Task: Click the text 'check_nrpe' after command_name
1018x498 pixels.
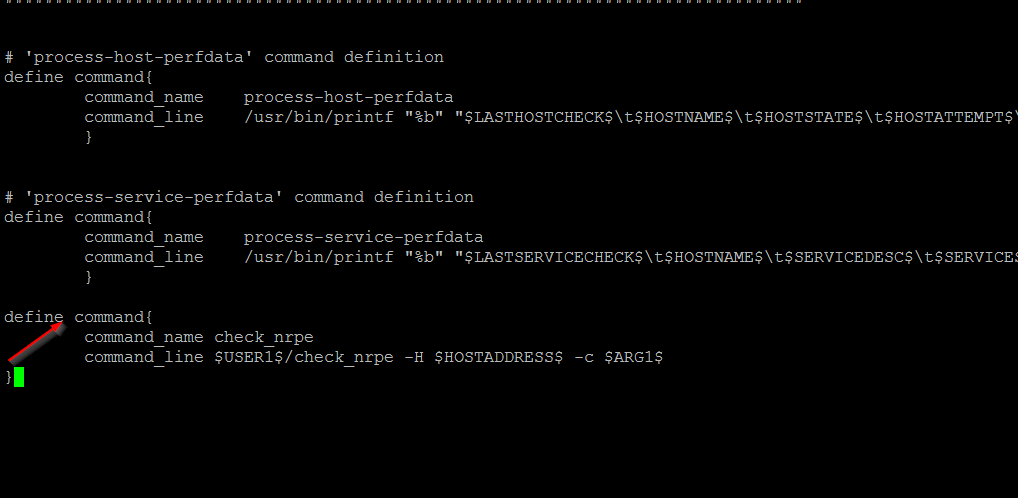Action: pos(264,338)
